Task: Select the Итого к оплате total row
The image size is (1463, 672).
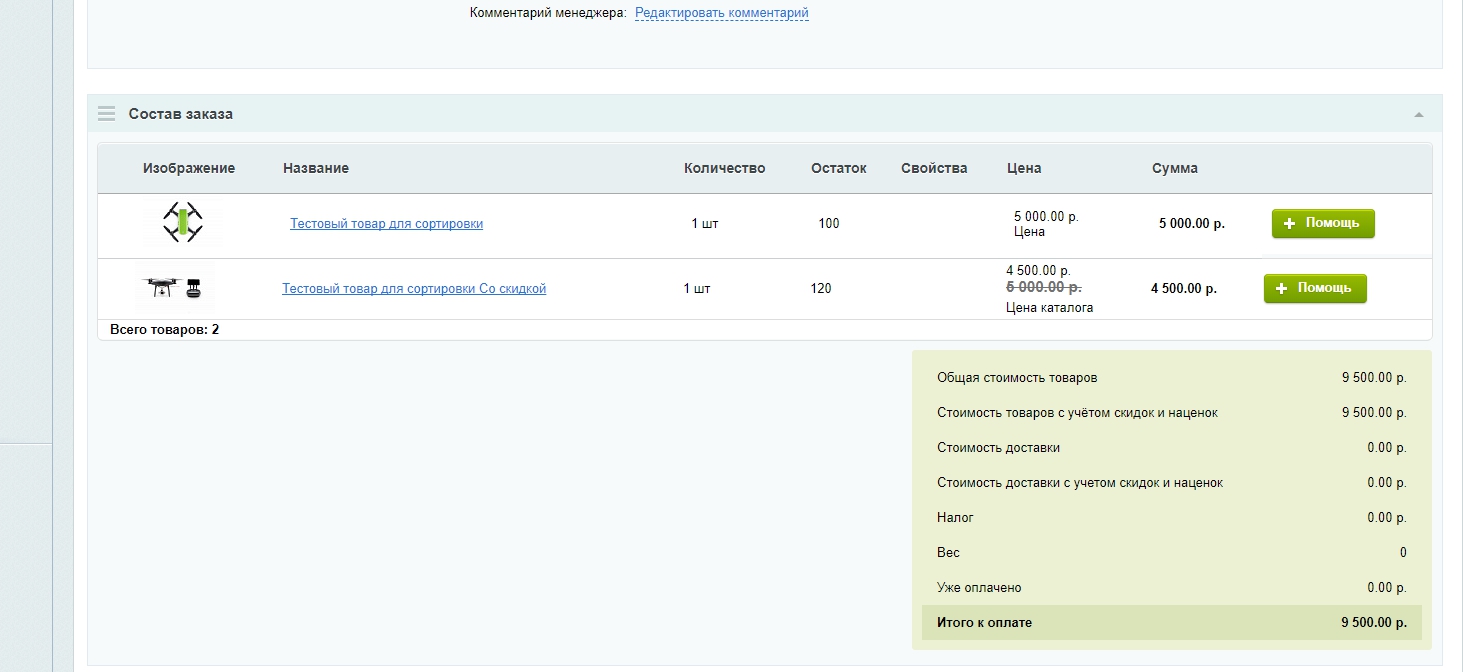Action: point(1171,623)
